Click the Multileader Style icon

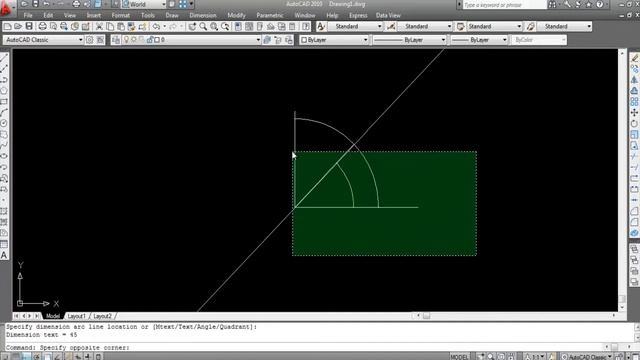coord(530,27)
